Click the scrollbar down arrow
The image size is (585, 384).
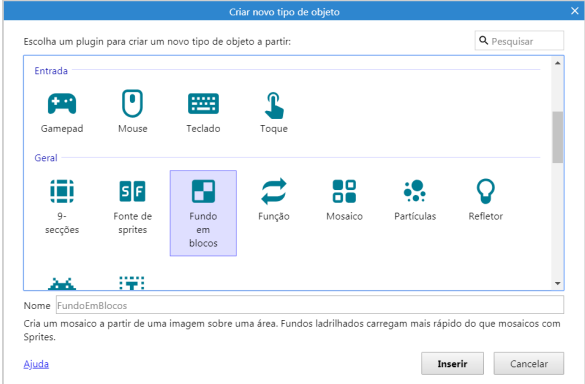point(558,283)
